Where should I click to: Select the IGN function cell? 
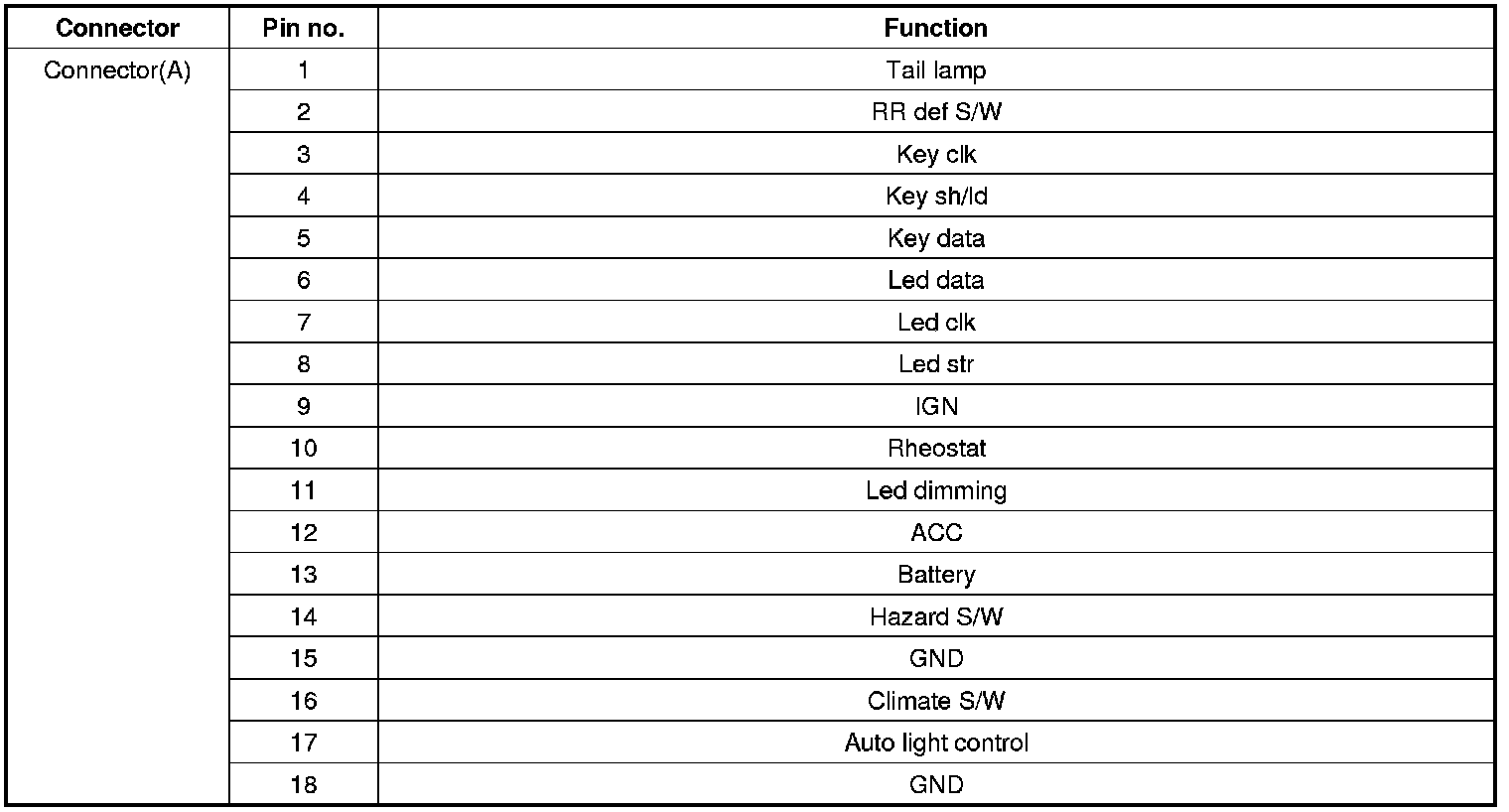click(x=935, y=406)
